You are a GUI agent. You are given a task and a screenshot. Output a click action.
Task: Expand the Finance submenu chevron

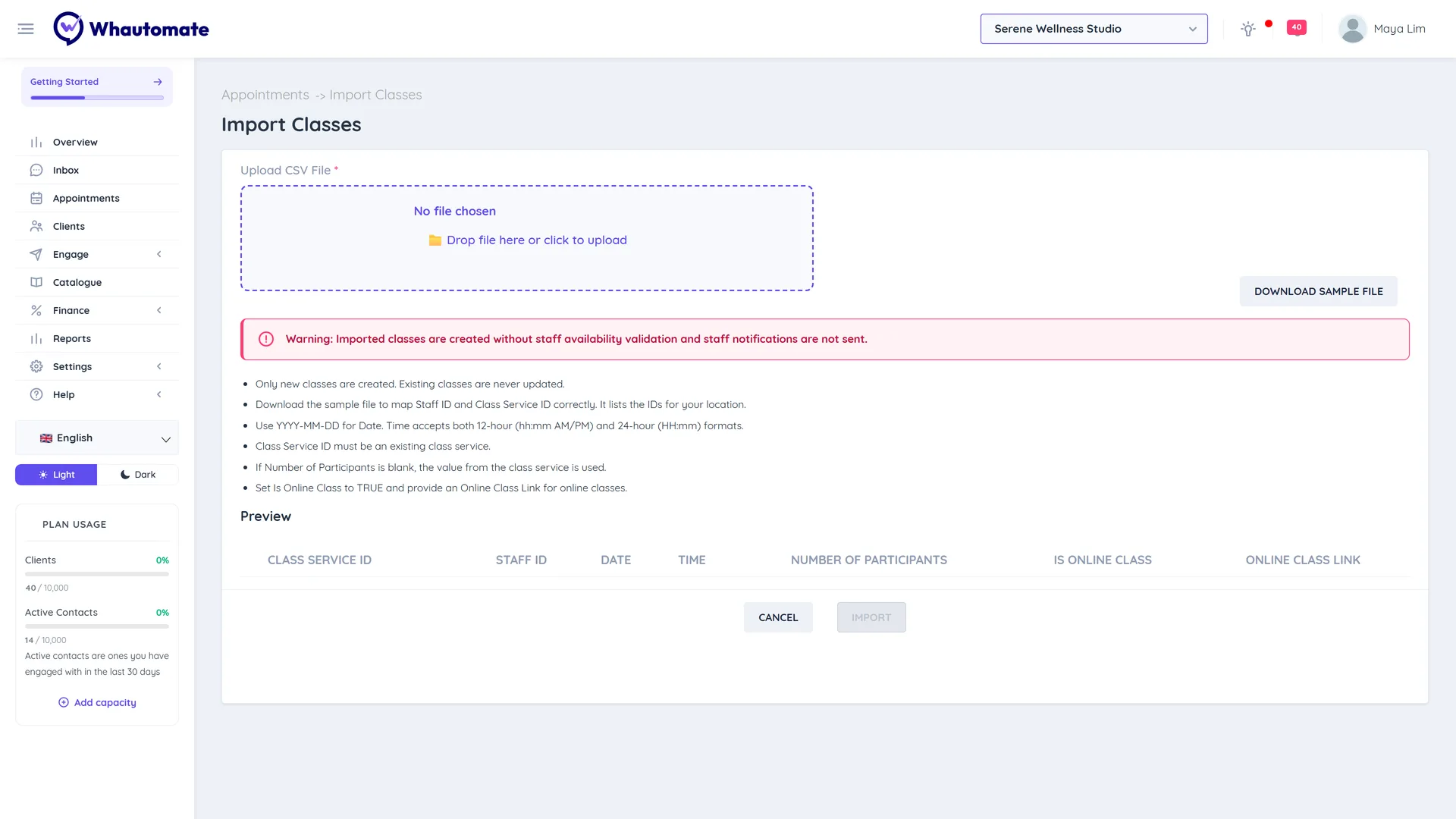point(159,311)
